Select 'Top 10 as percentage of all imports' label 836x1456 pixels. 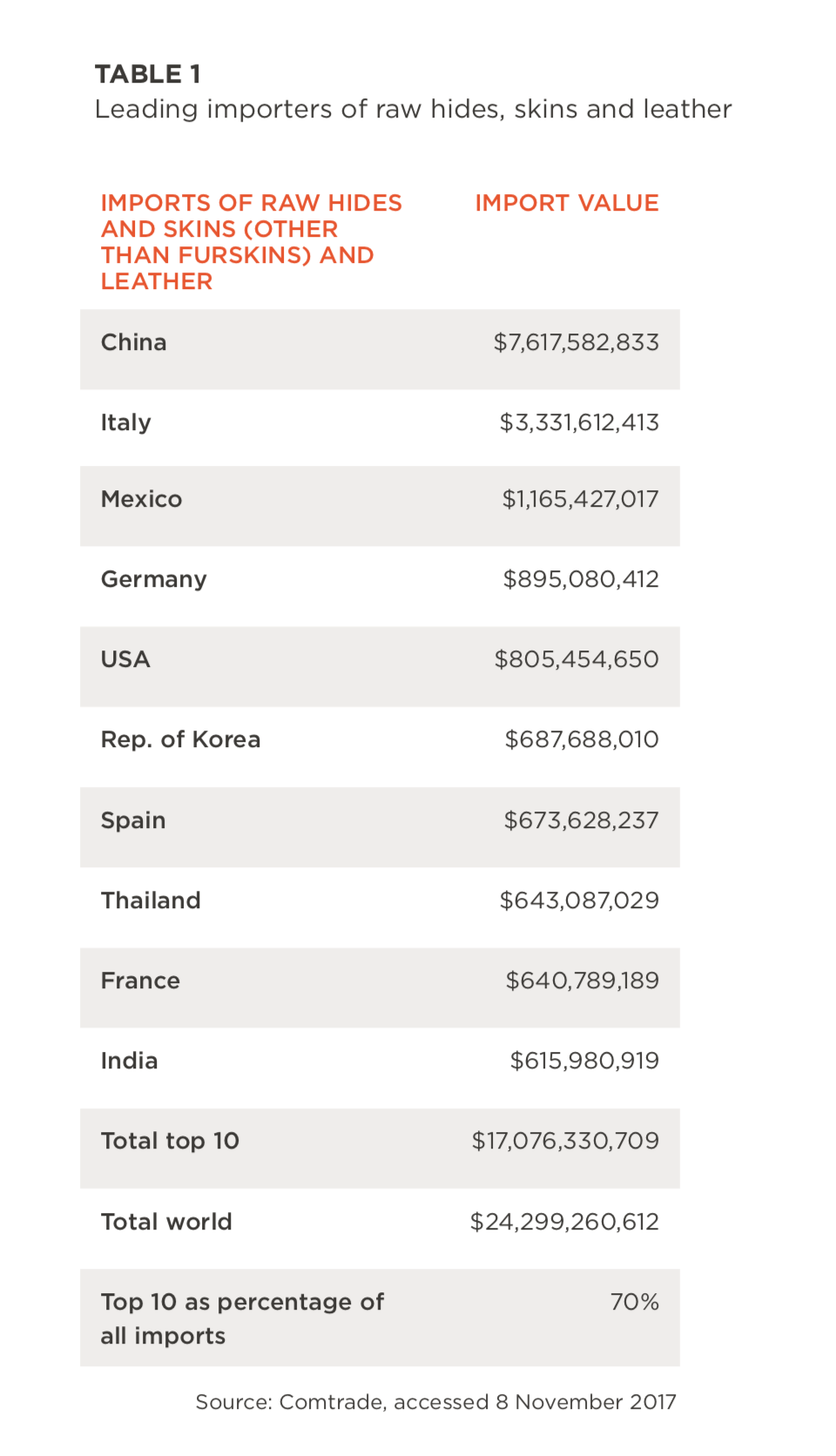coord(241,1318)
